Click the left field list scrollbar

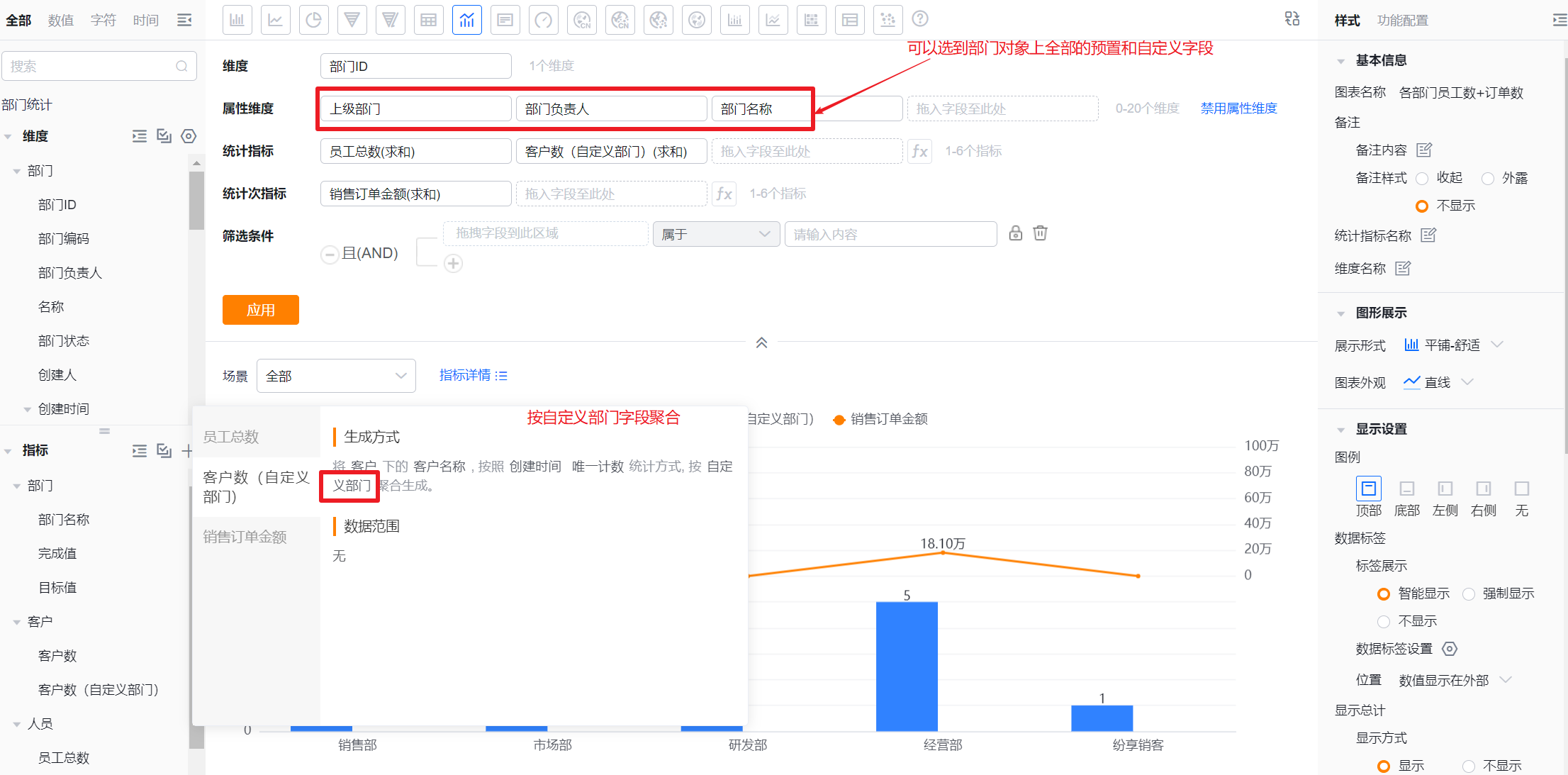tap(196, 200)
